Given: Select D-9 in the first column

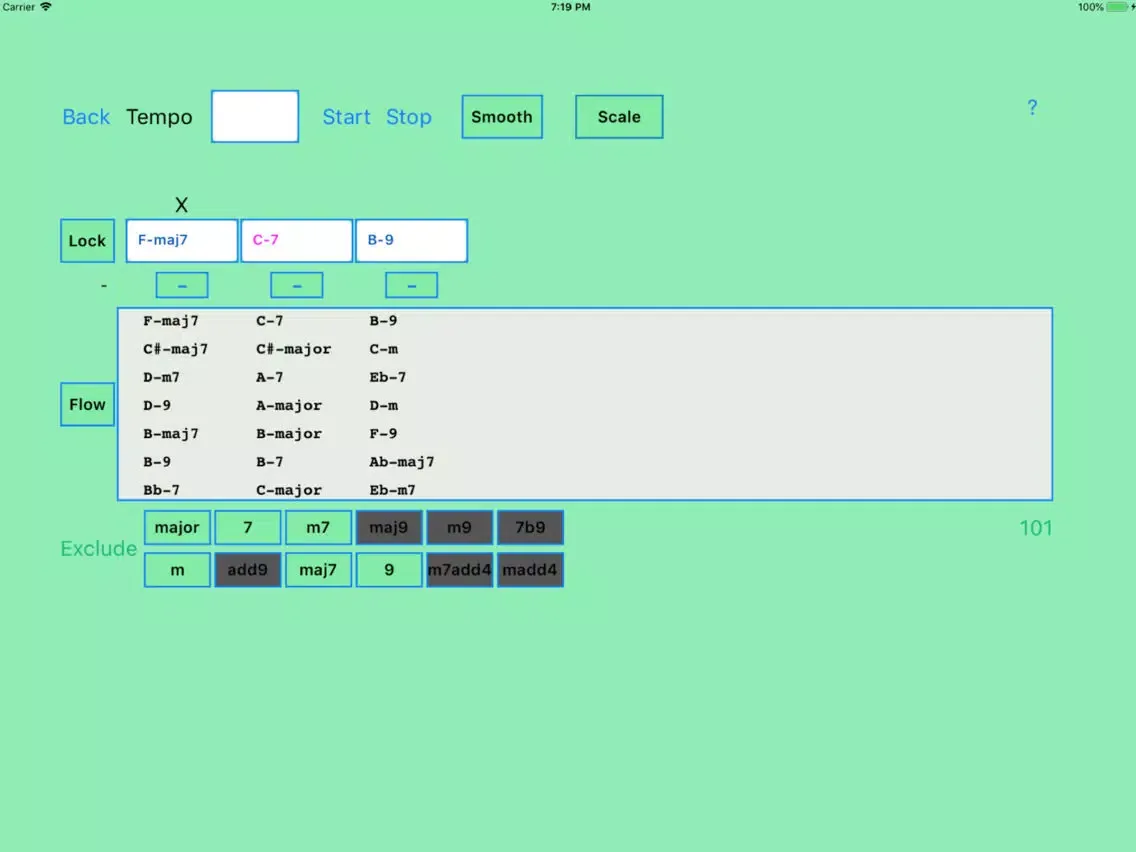Looking at the screenshot, I should 156,406.
